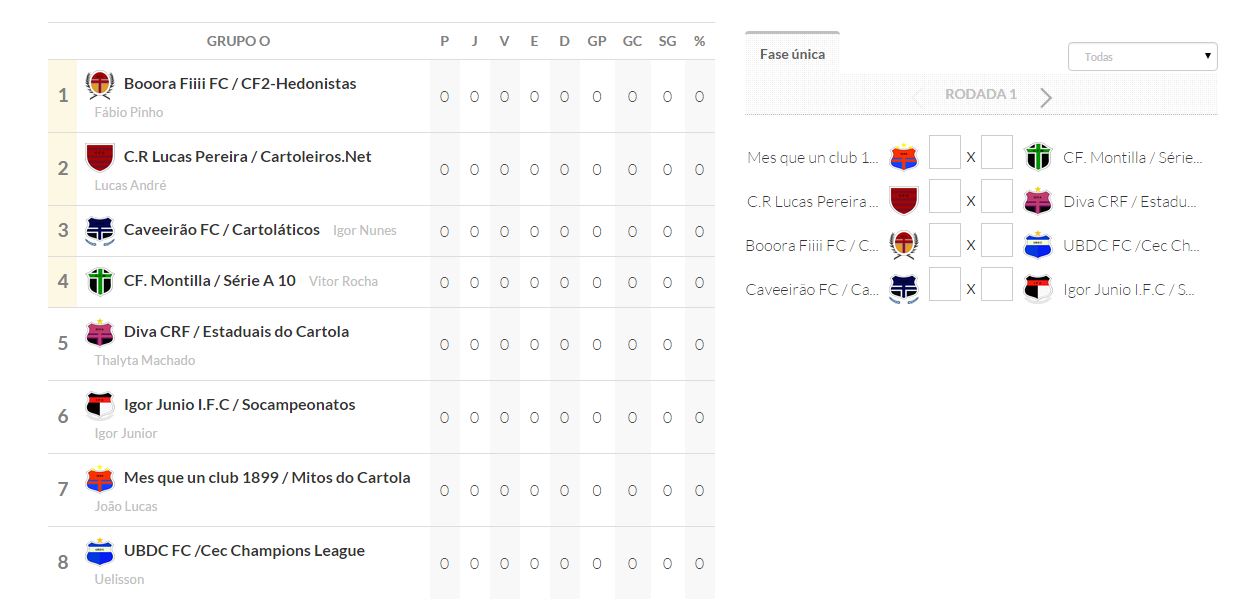Click home score box for Caveeirão FC match
The width and height of the screenshot is (1239, 605).
[945, 285]
